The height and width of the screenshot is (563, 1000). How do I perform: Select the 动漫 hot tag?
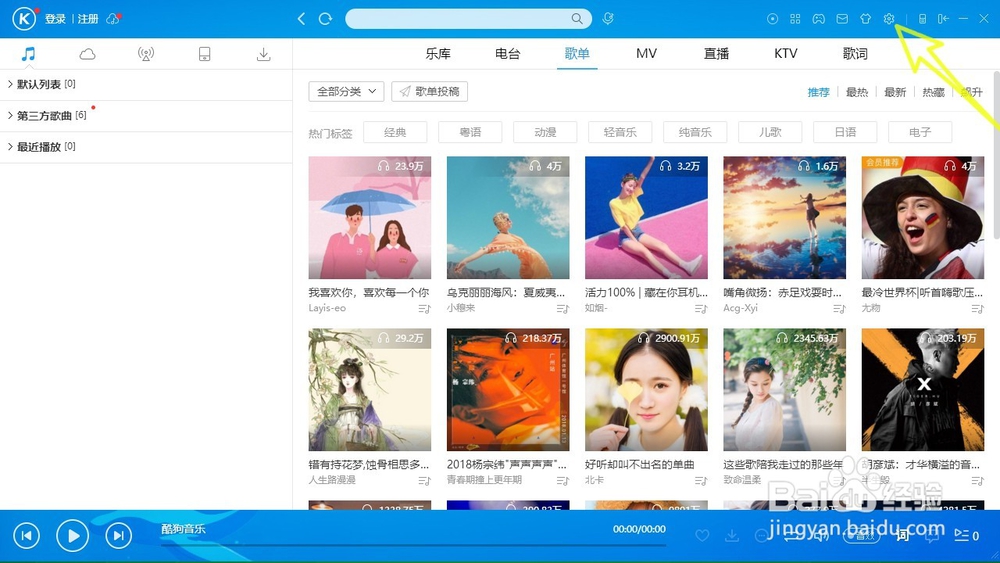pos(545,132)
